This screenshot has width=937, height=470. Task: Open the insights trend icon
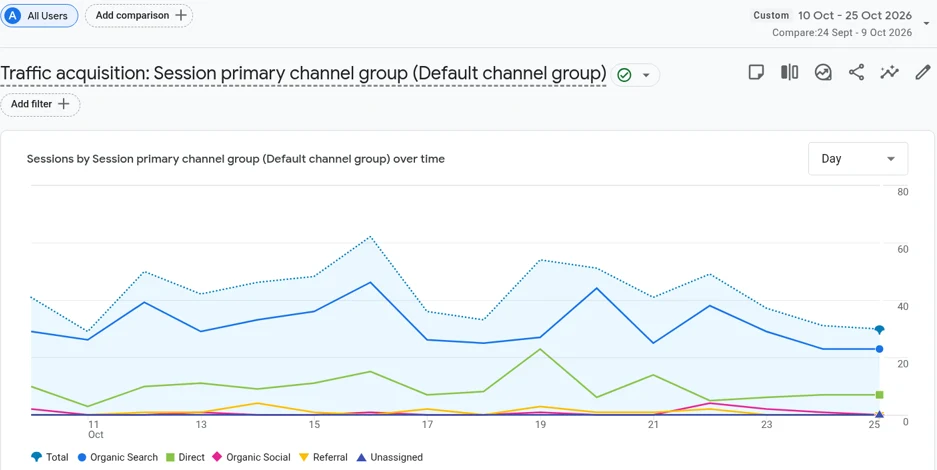point(823,73)
